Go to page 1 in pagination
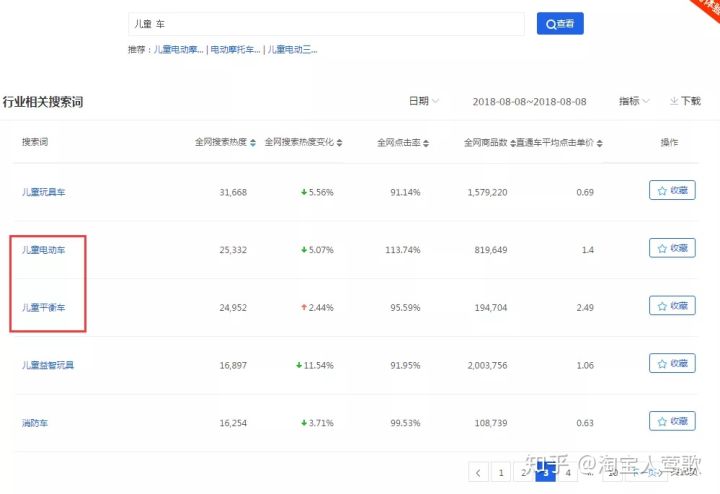720x494 pixels. (x=501, y=472)
